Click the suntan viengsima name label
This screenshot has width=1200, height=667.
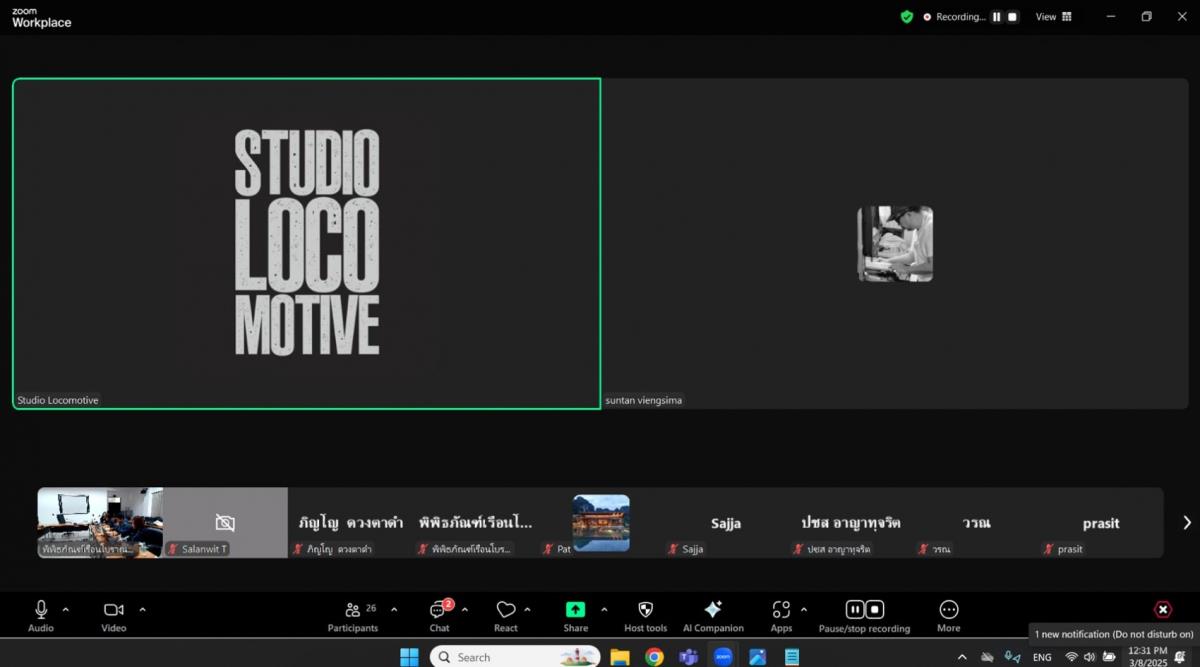tap(644, 400)
